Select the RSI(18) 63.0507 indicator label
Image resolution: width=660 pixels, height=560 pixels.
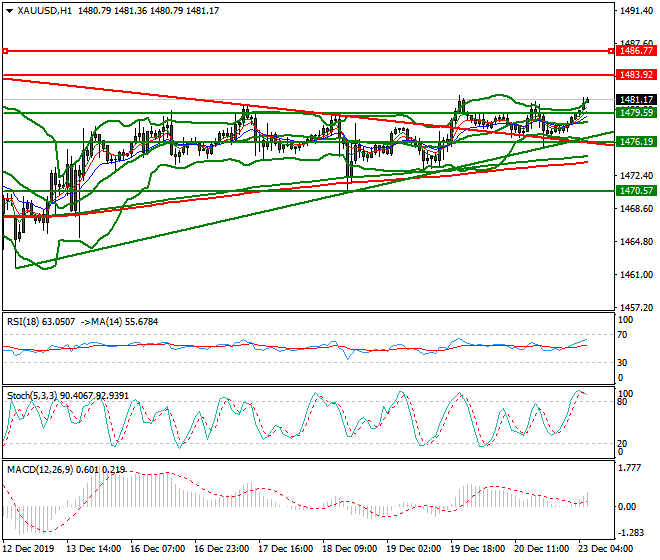click(x=41, y=322)
